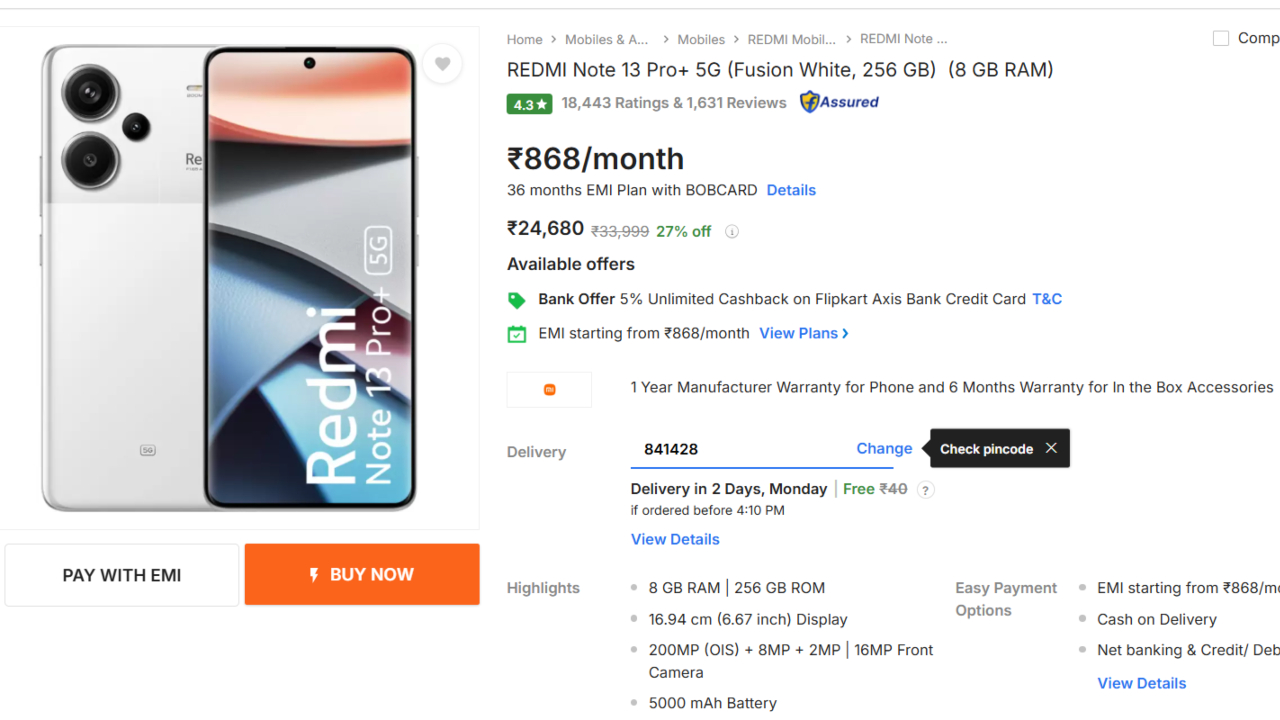This screenshot has height=720, width=1280.
Task: Select Mobiles in the breadcrumb navigation
Action: pos(701,39)
